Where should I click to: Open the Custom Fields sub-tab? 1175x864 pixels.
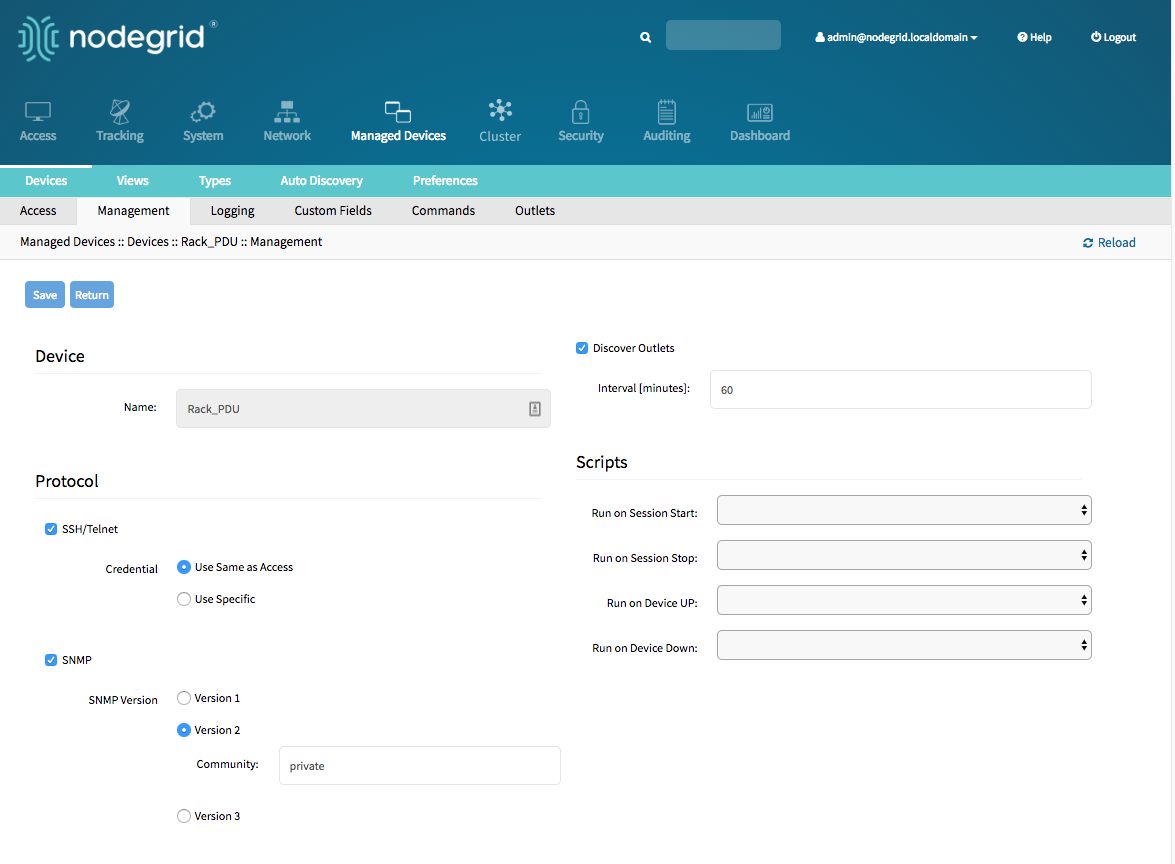[x=333, y=211]
